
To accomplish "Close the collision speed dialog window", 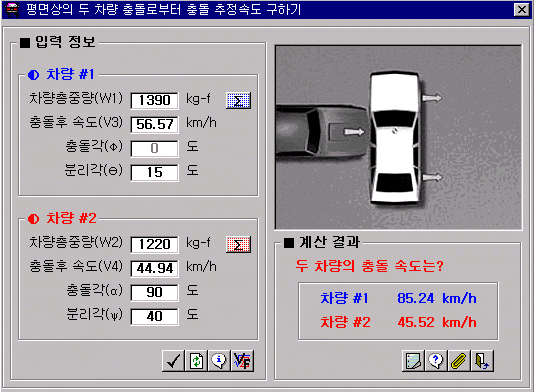I will tap(521, 10).
